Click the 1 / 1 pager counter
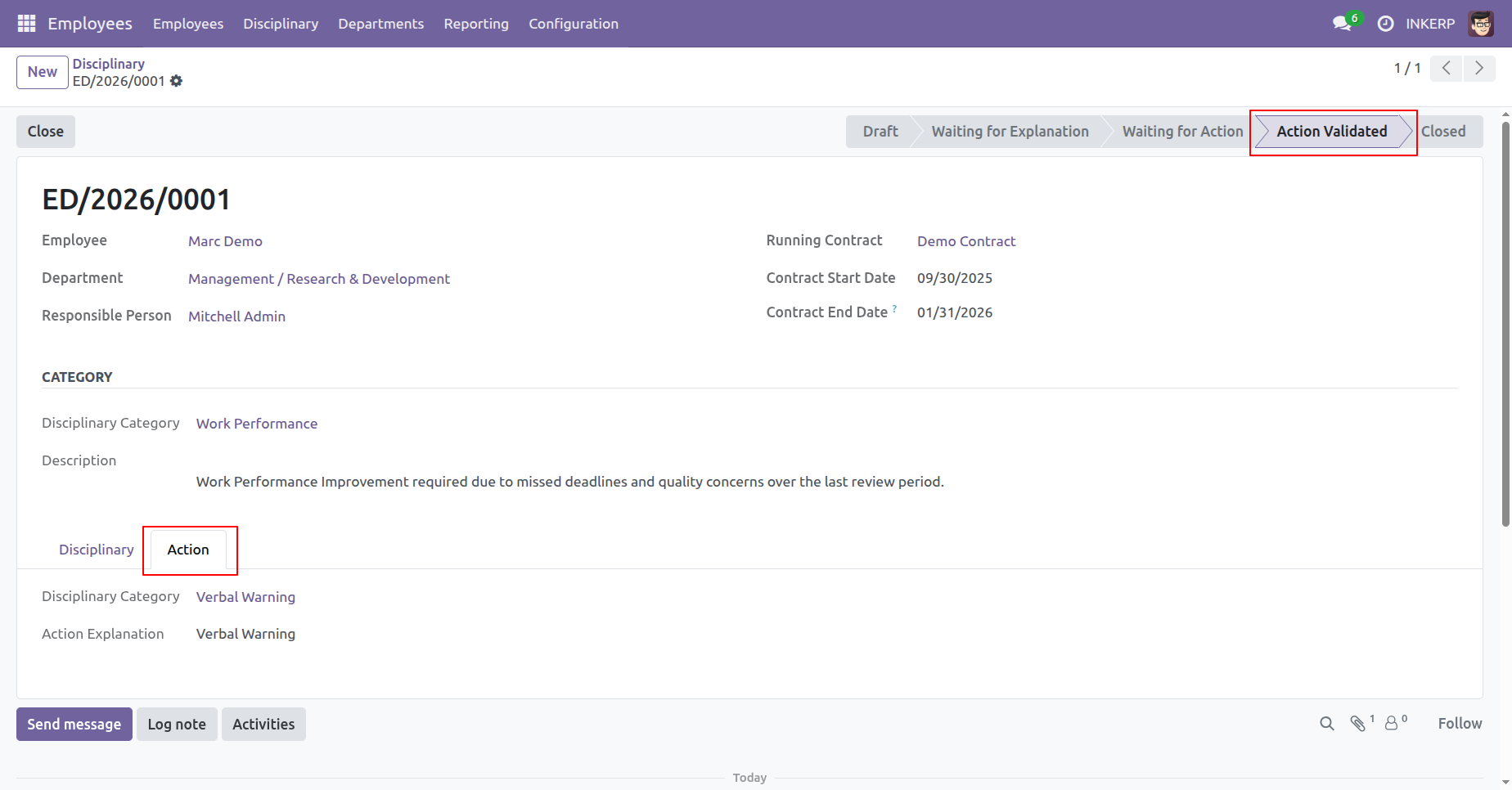The width and height of the screenshot is (1512, 790). 1407,69
